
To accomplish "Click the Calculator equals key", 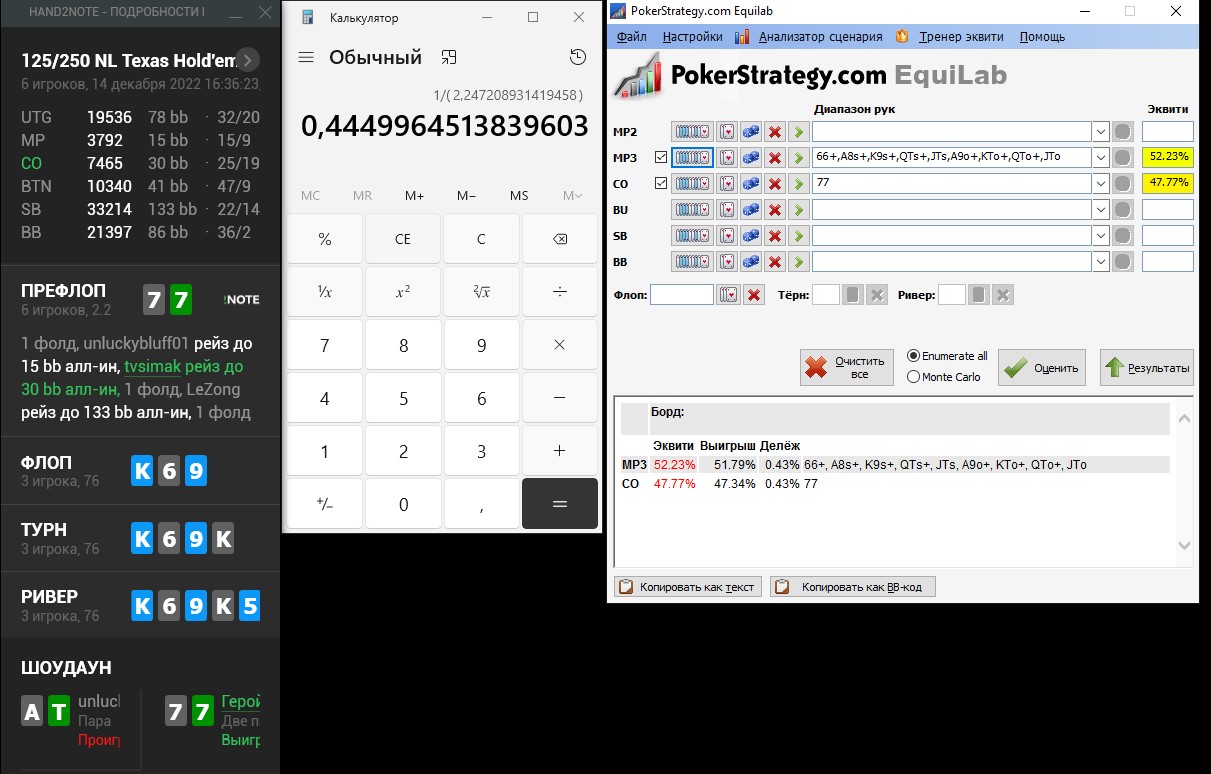I will point(560,504).
